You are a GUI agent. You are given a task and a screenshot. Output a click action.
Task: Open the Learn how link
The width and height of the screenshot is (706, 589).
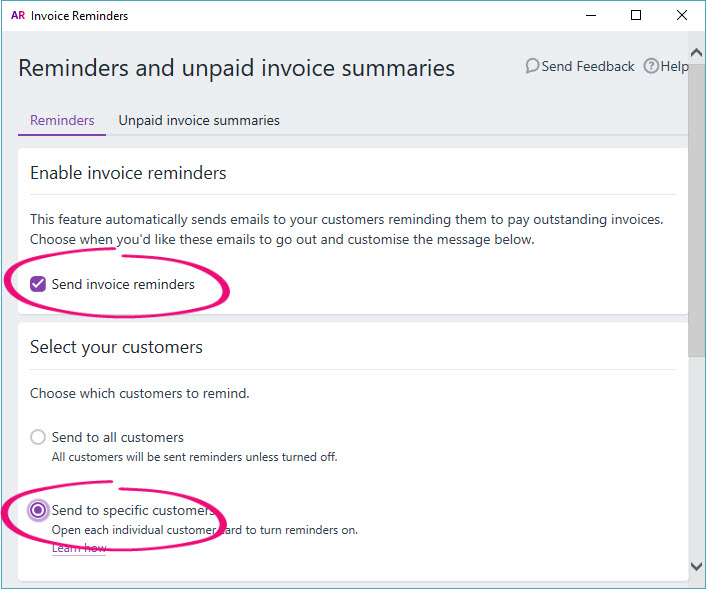pos(79,548)
